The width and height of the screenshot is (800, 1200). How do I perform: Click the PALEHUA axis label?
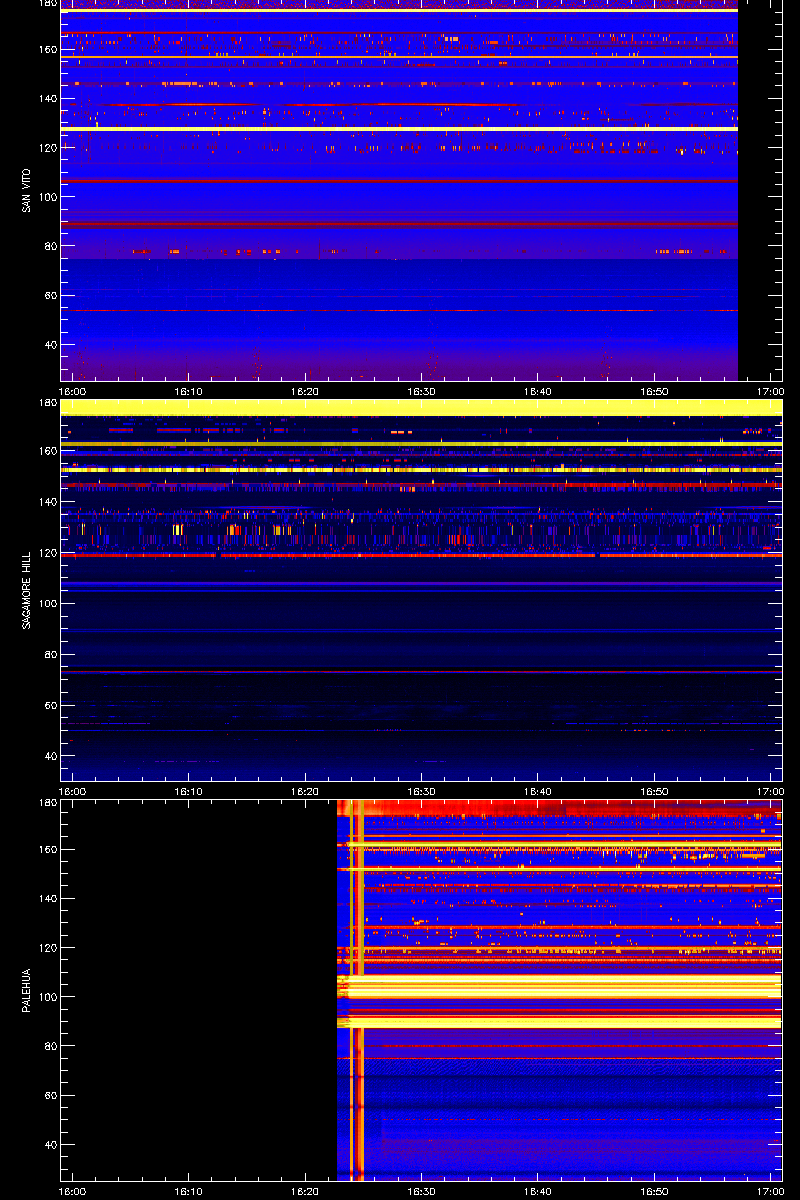(27, 990)
